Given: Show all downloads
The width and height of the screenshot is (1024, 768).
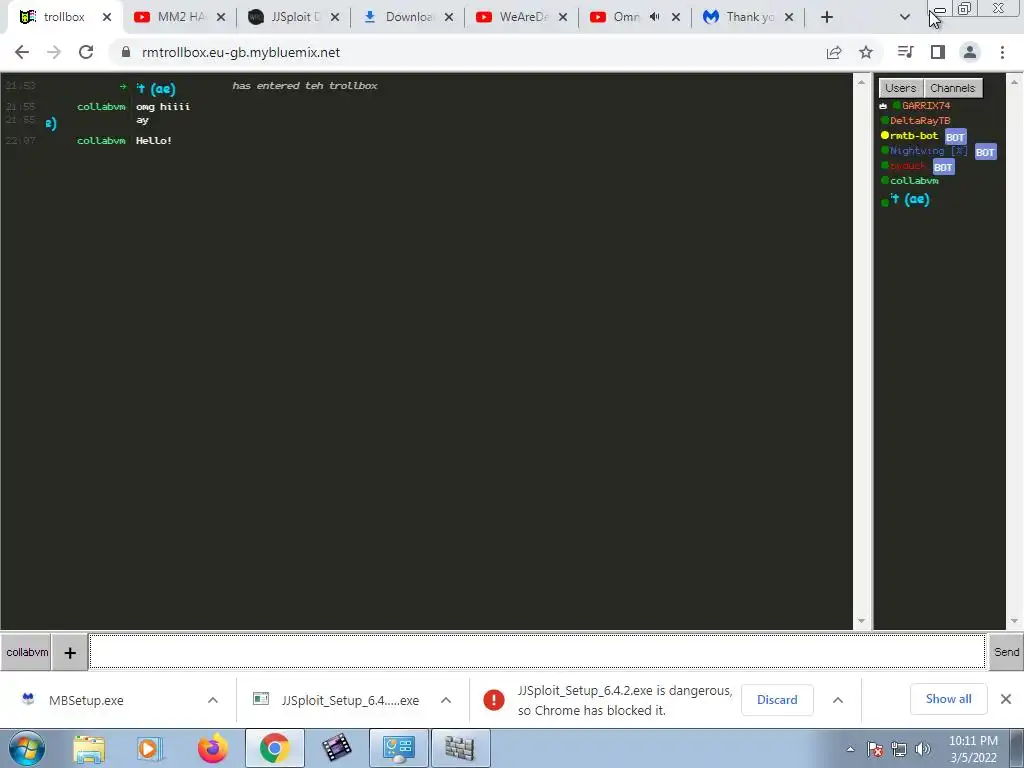Looking at the screenshot, I should coord(948,699).
